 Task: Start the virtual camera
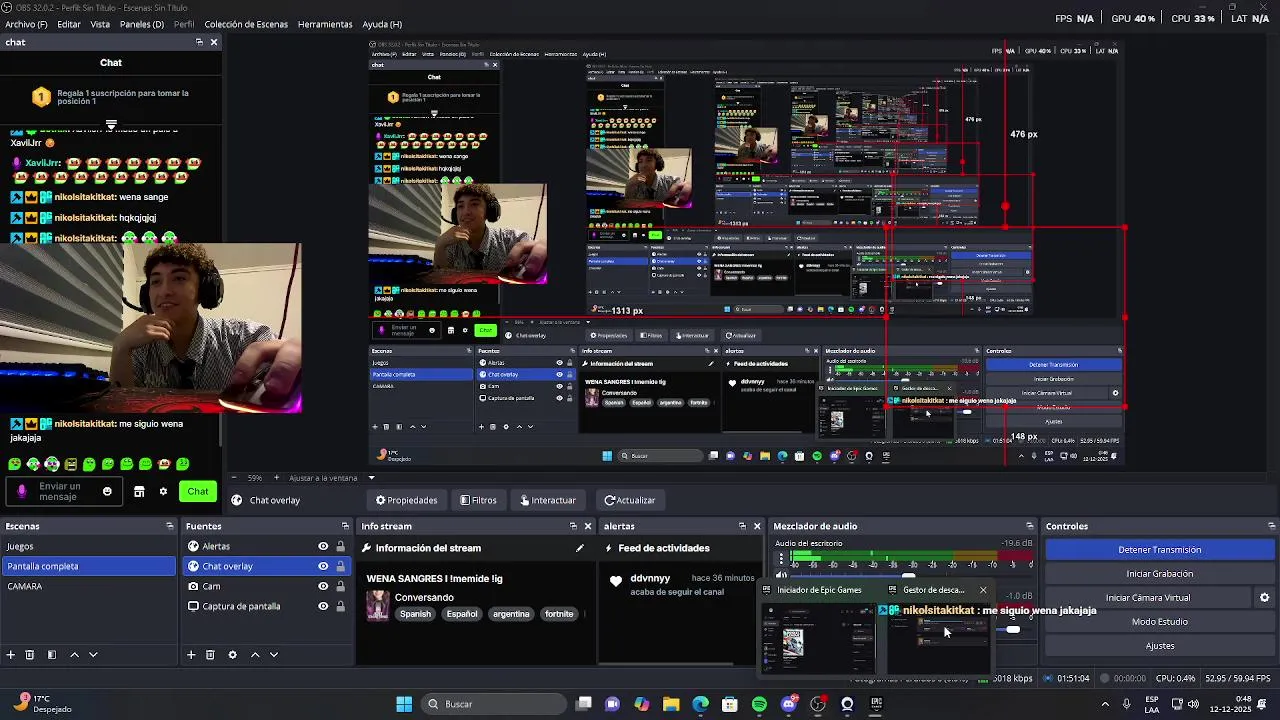[x=1148, y=598]
